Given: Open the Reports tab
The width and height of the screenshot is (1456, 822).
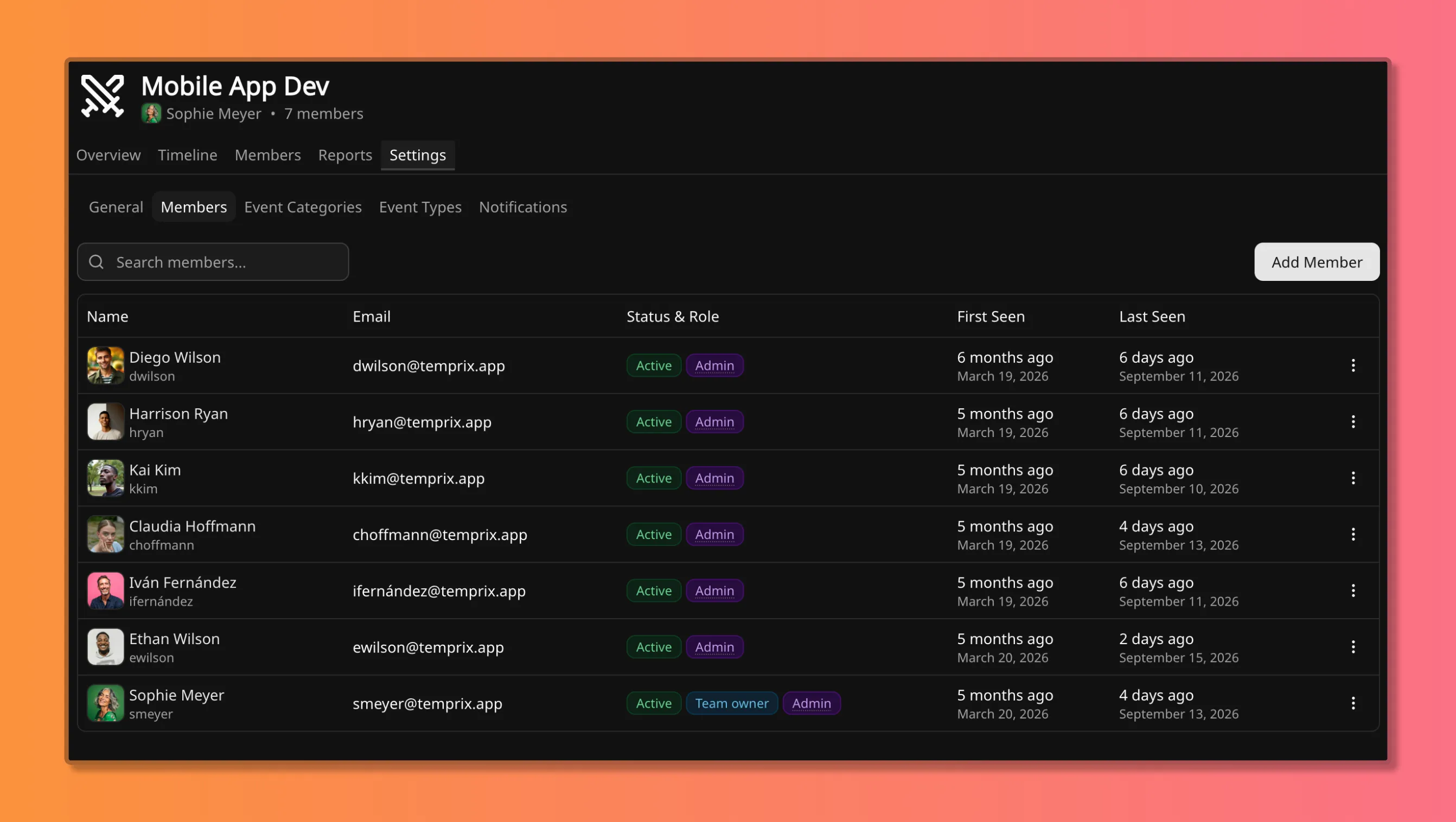Looking at the screenshot, I should [x=346, y=156].
